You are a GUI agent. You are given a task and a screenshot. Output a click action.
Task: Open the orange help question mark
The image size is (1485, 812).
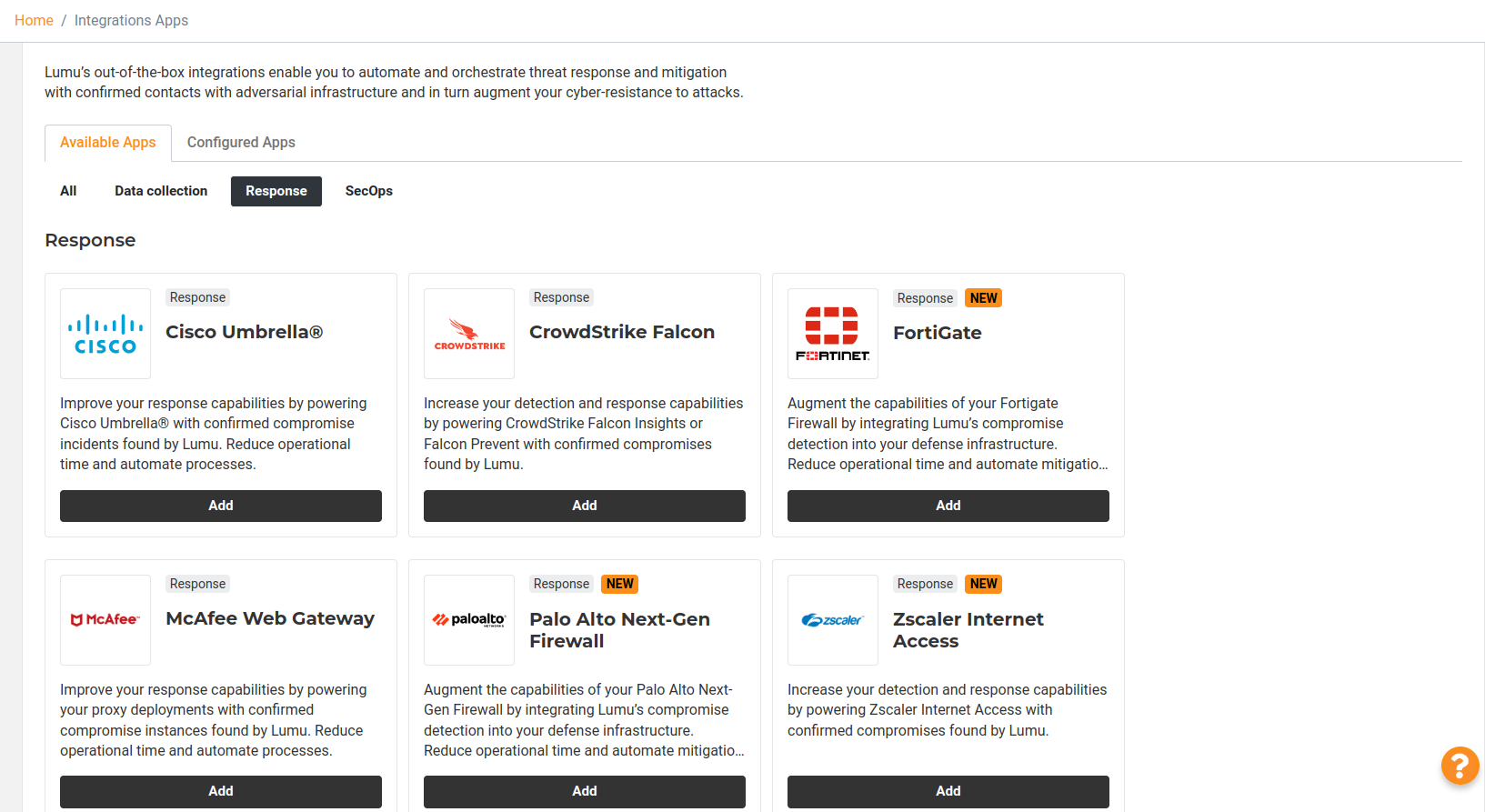[x=1460, y=765]
